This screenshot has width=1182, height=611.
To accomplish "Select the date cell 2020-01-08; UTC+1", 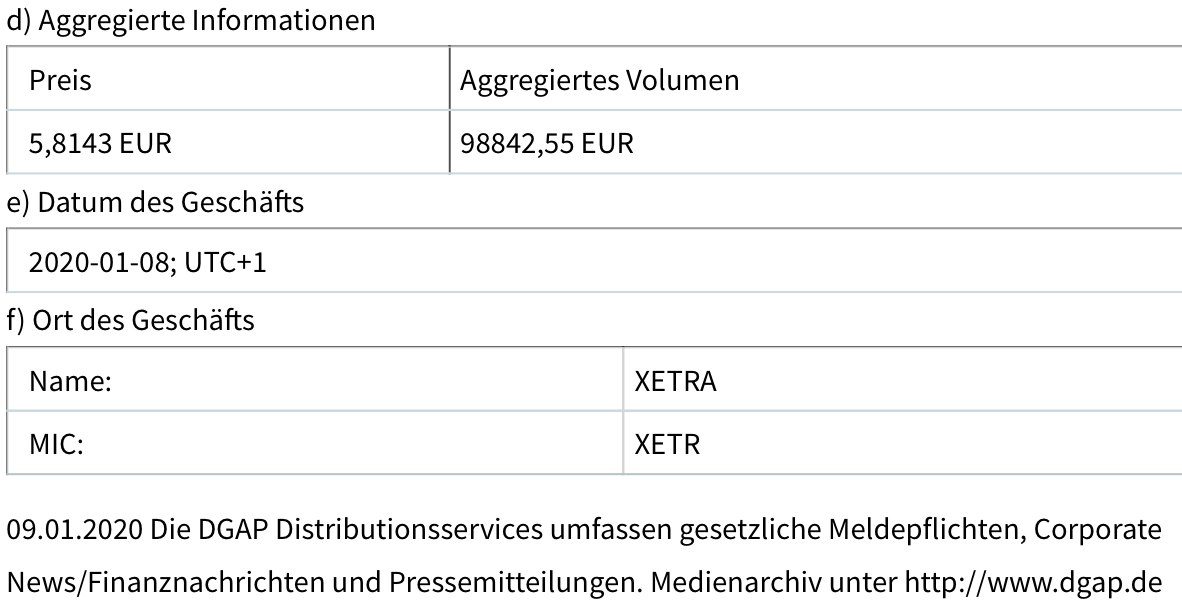I will coord(147,262).
